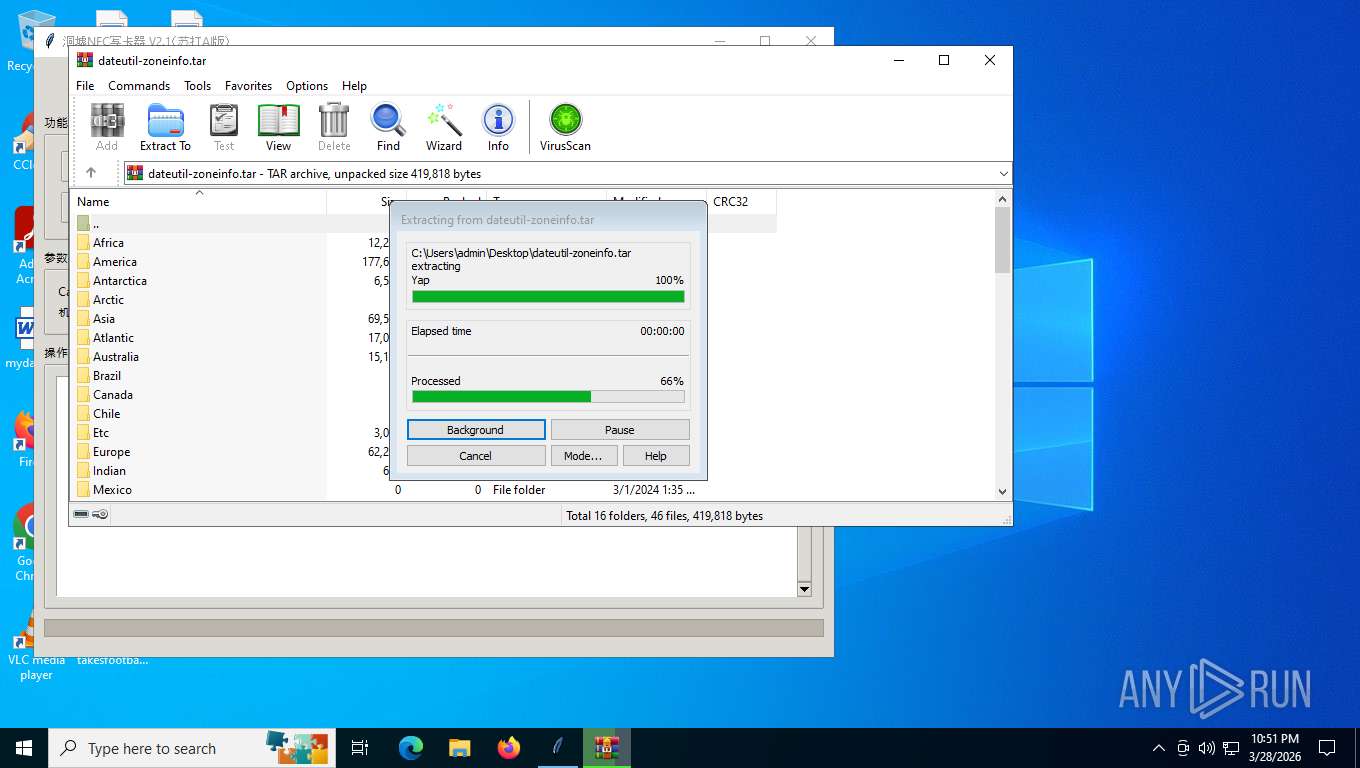Image resolution: width=1360 pixels, height=768 pixels.
Task: Click the Help button in extraction dialog
Action: tap(656, 456)
